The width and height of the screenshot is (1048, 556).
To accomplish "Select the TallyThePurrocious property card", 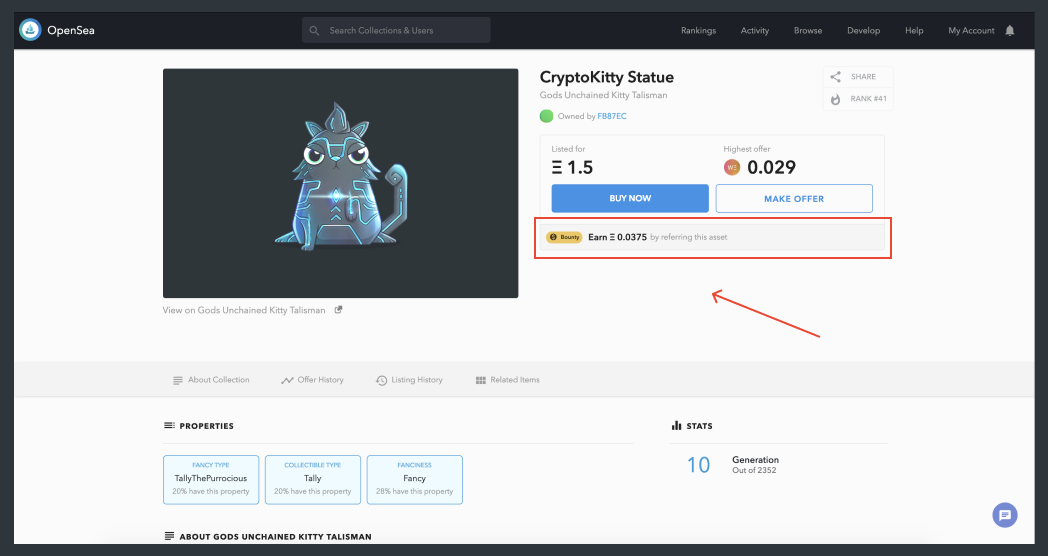I will (211, 480).
